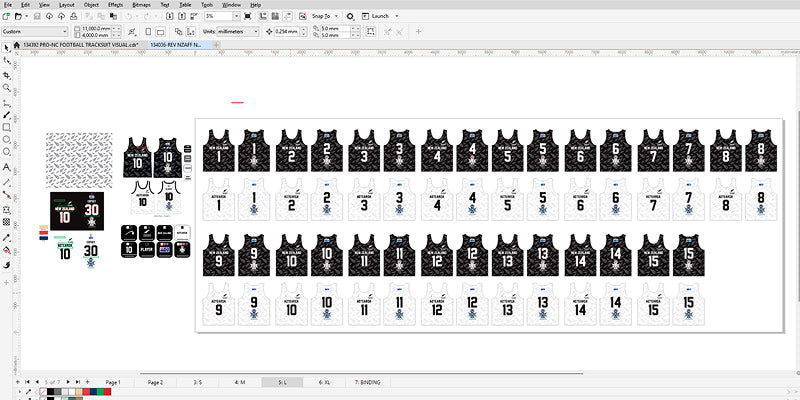Image resolution: width=800 pixels, height=400 pixels.
Task: Select the Polygon tool
Action: 7,152
